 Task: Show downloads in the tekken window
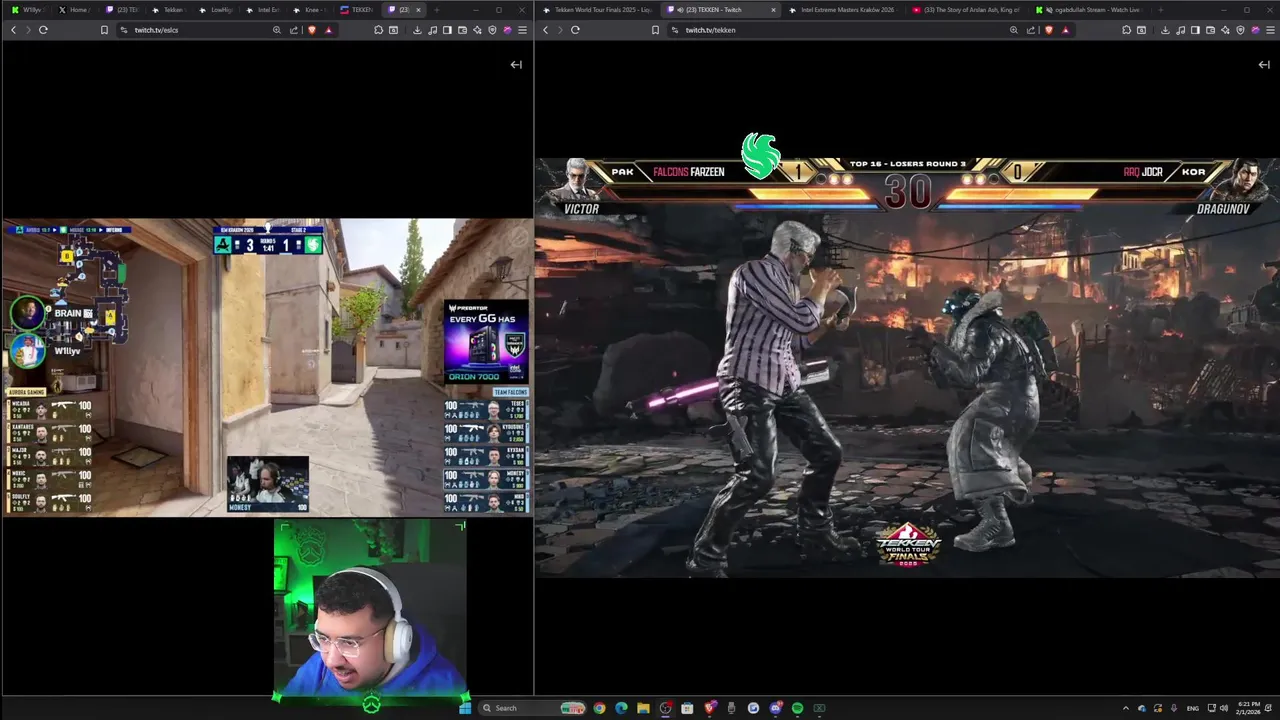[1165, 30]
